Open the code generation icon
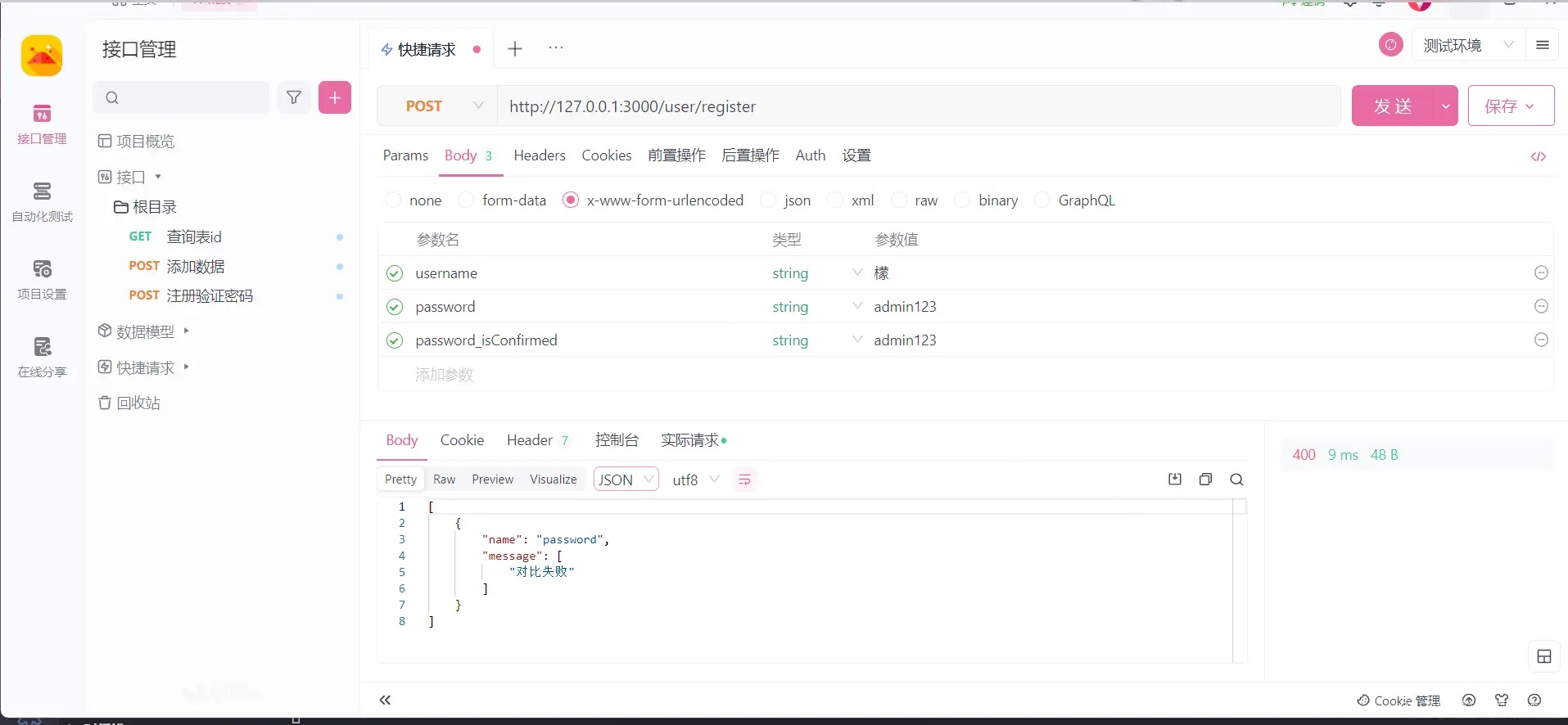This screenshot has height=725, width=1568. (1538, 156)
